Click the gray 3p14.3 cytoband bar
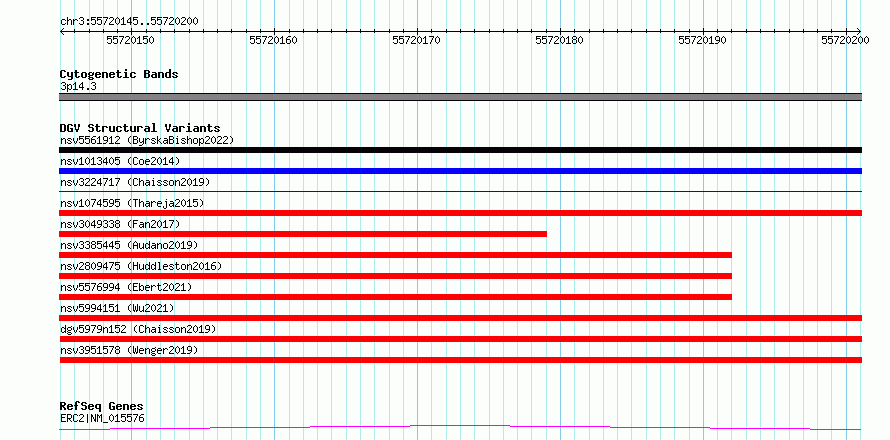890x440 pixels. tap(460, 97)
